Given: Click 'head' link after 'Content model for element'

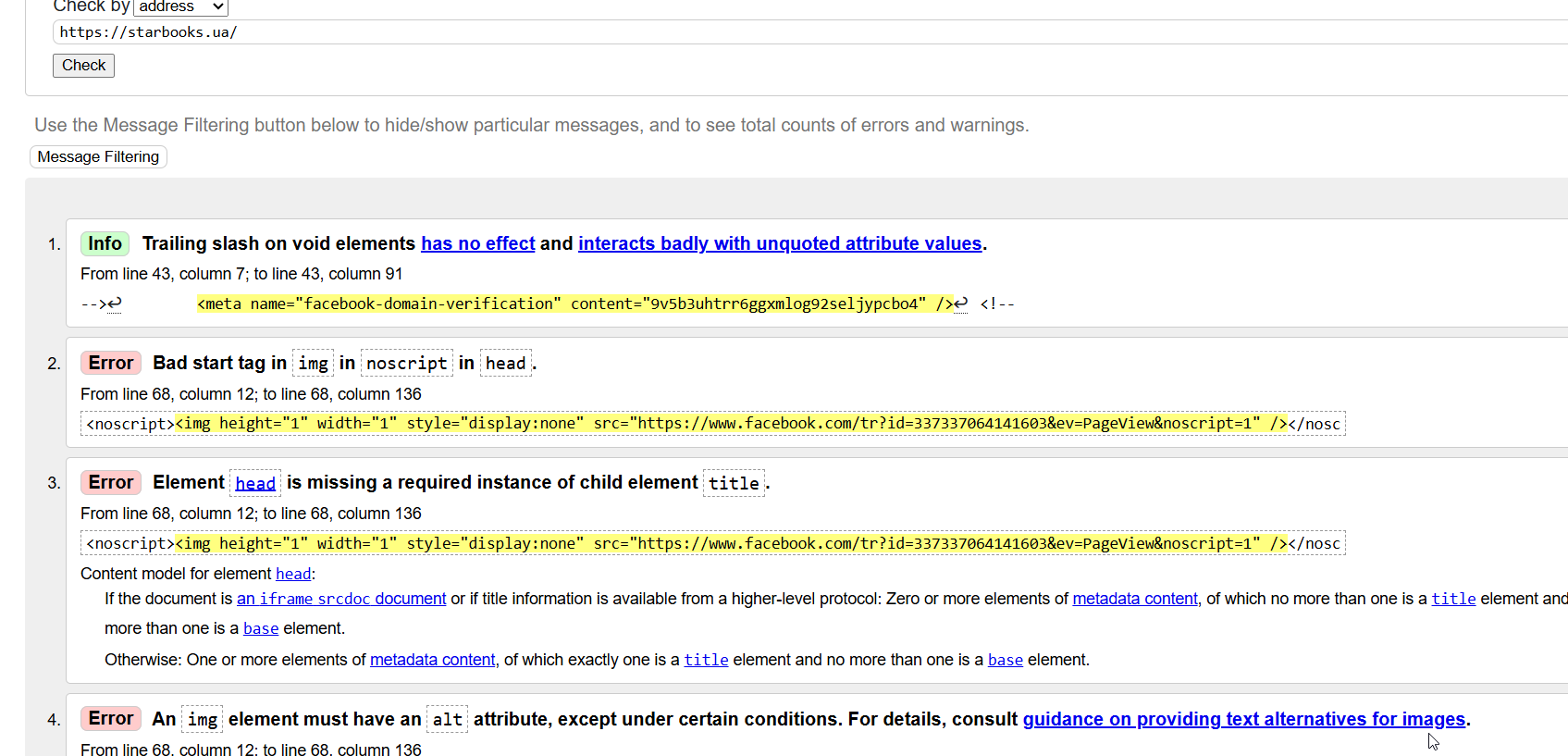Looking at the screenshot, I should click(x=293, y=574).
